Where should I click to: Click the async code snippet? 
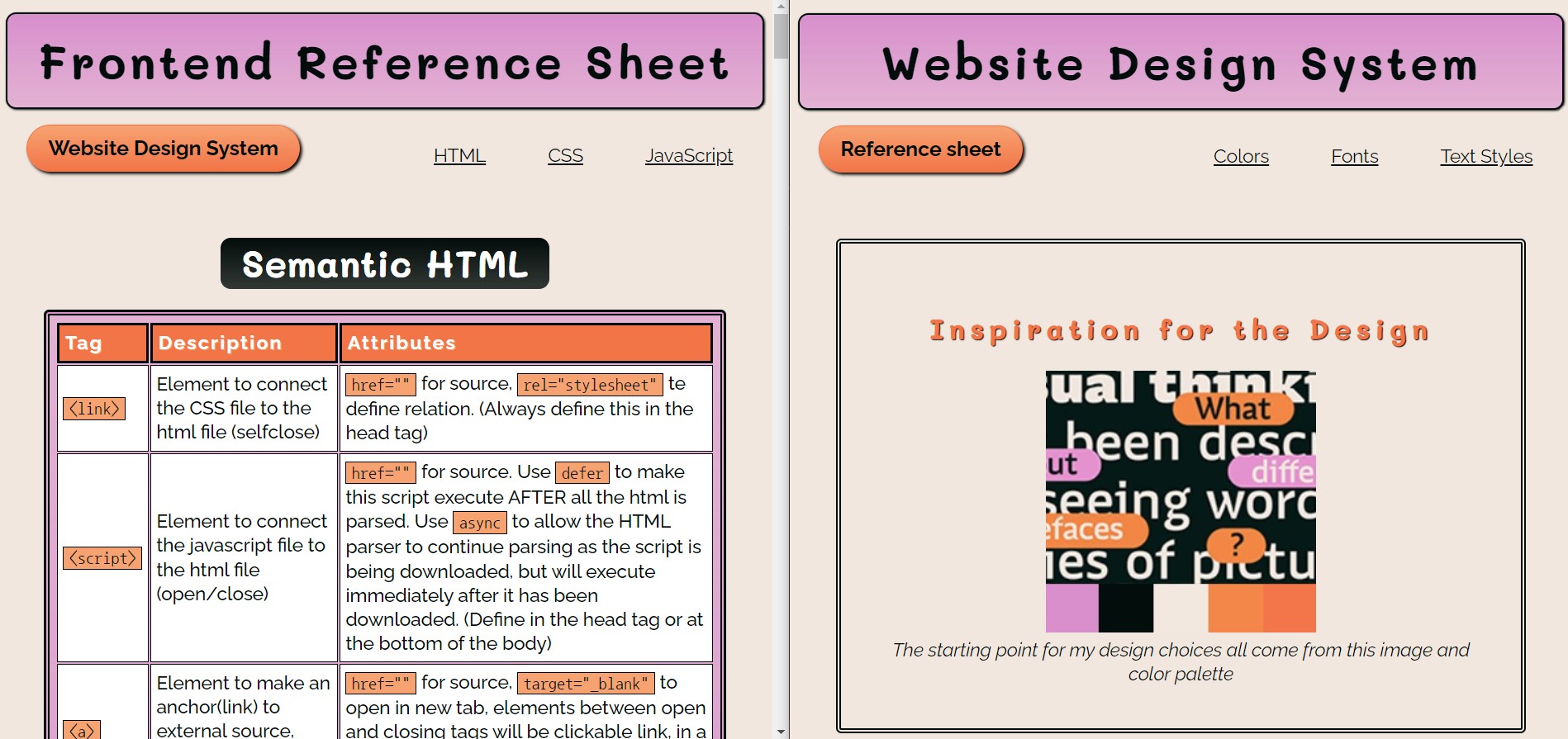click(479, 523)
